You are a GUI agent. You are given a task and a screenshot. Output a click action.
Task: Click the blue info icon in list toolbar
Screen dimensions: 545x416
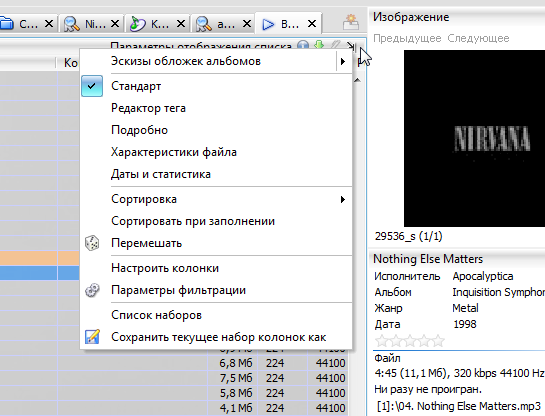[303, 45]
